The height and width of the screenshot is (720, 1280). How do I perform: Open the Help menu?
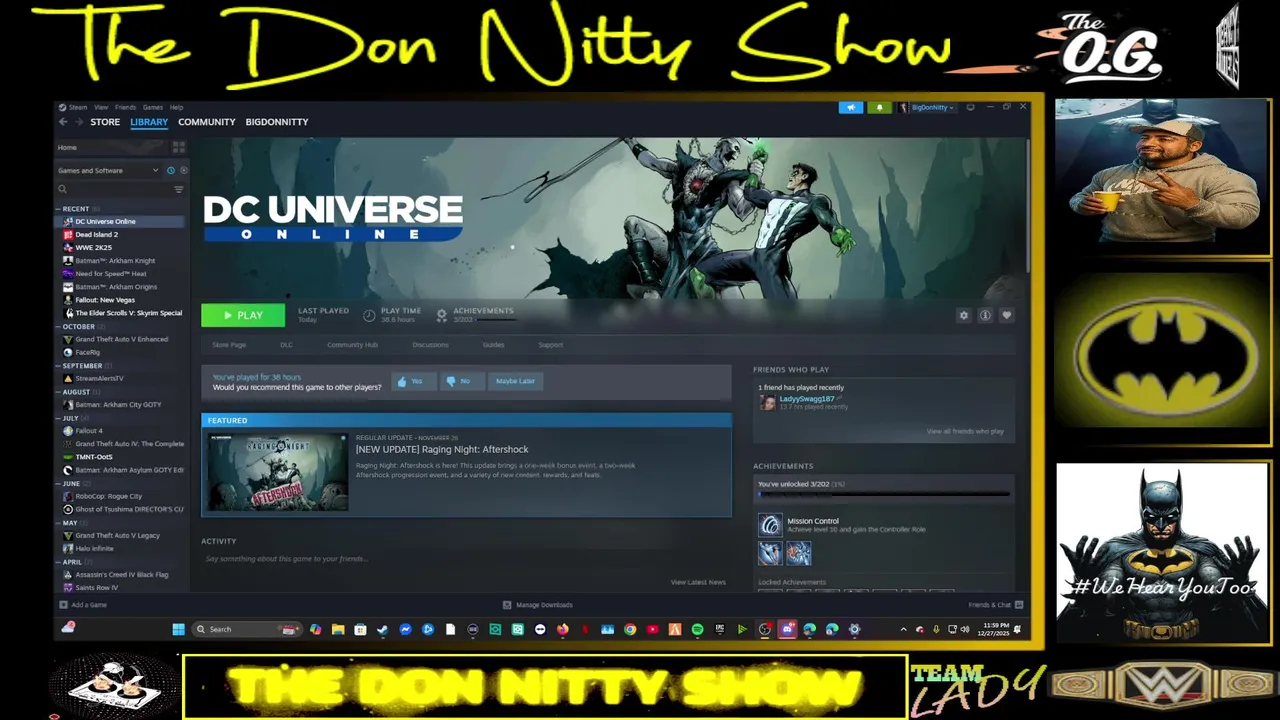(x=176, y=107)
